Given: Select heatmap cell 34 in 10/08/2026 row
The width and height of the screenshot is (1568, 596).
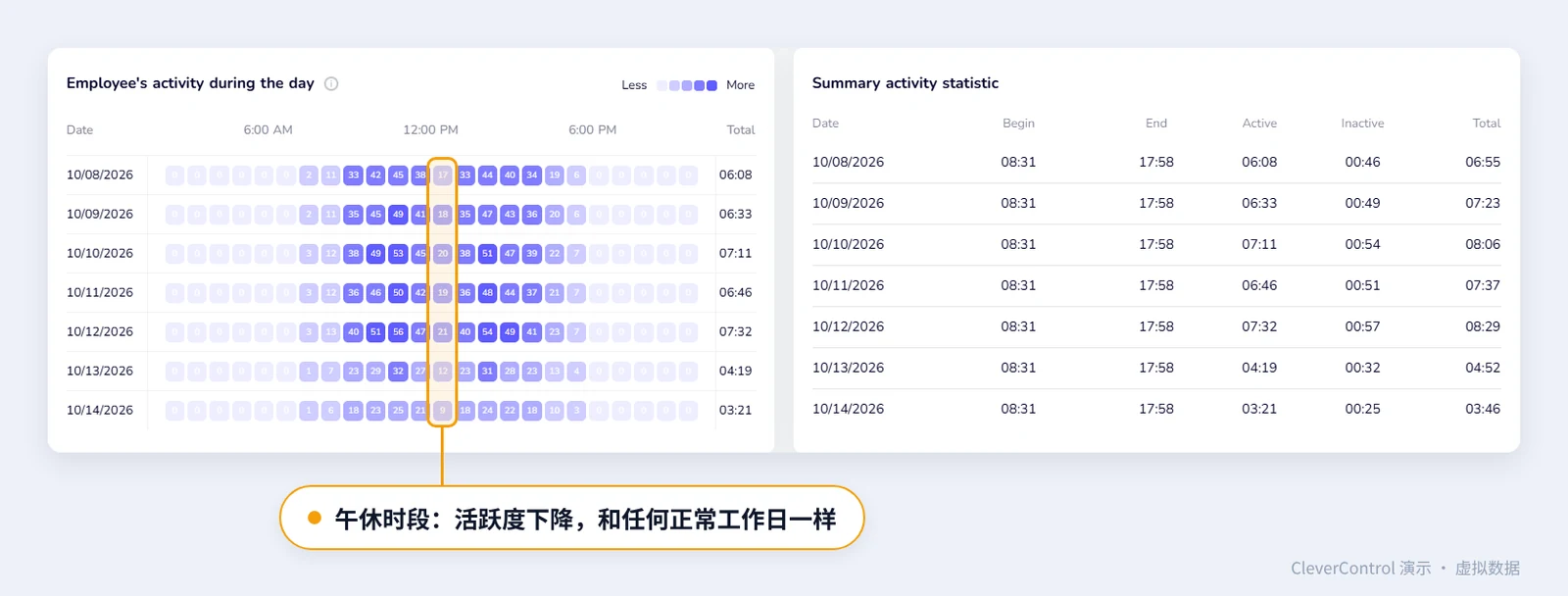Looking at the screenshot, I should [532, 175].
